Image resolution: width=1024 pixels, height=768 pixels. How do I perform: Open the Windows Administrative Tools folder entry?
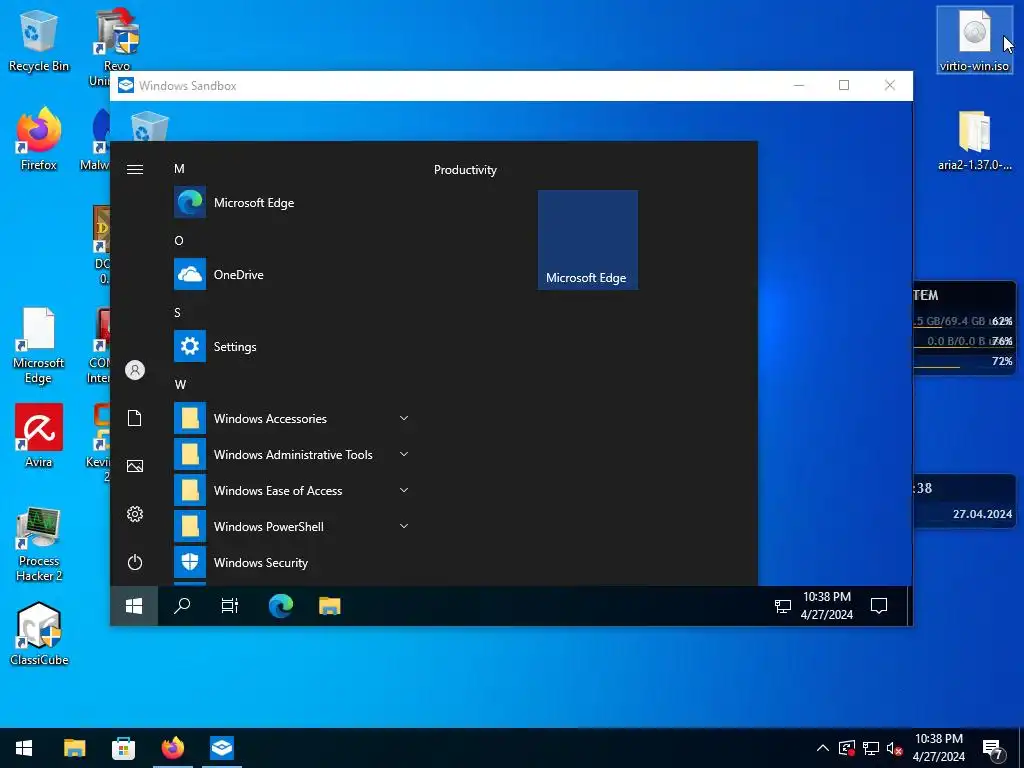(x=293, y=454)
